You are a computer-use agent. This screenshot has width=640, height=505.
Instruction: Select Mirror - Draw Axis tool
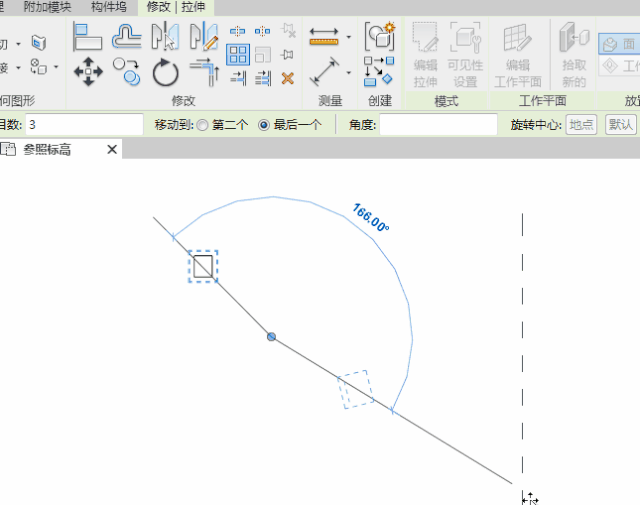pyautogui.click(x=204, y=37)
